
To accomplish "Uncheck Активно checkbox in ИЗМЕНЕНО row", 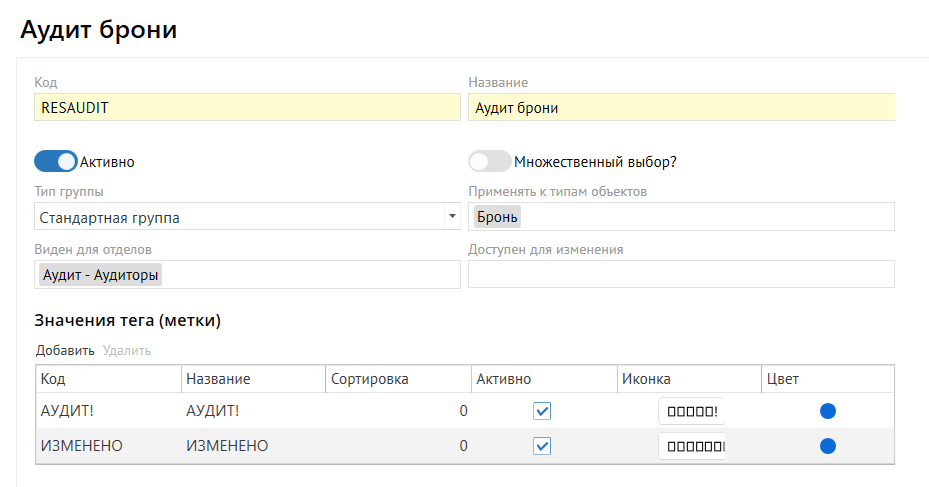I will click(x=542, y=446).
